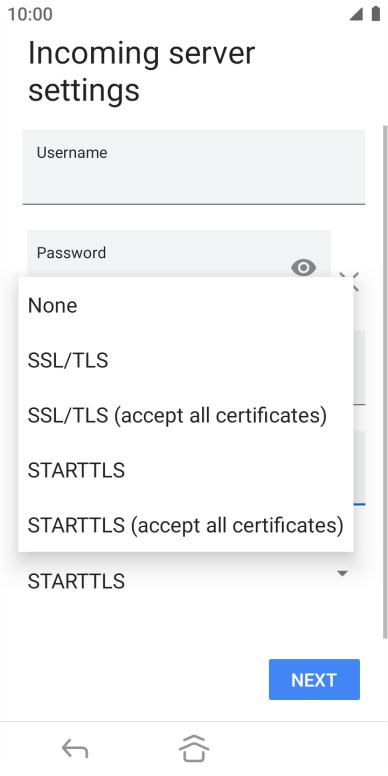388x776 pixels.
Task: Tap the home navigation icon
Action: 194,748
